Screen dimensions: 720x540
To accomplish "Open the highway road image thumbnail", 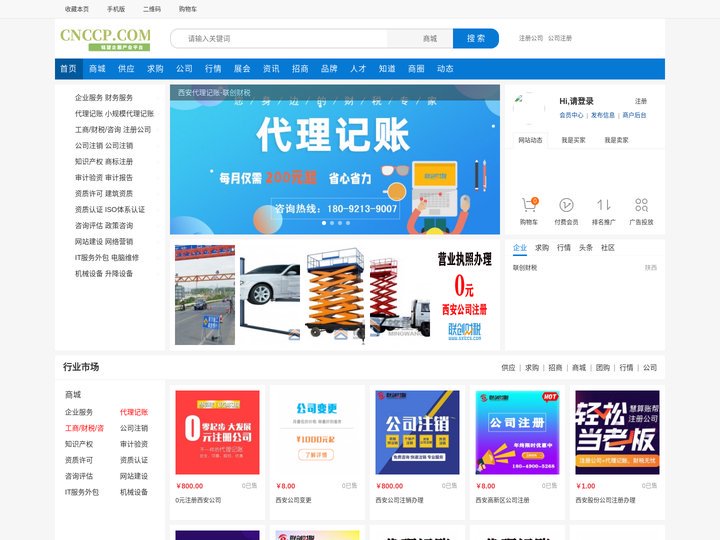I will [x=205, y=295].
